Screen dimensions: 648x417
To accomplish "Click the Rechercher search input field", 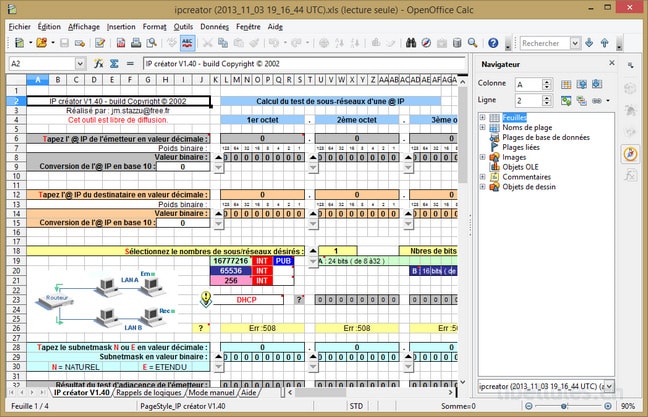I will 545,43.
